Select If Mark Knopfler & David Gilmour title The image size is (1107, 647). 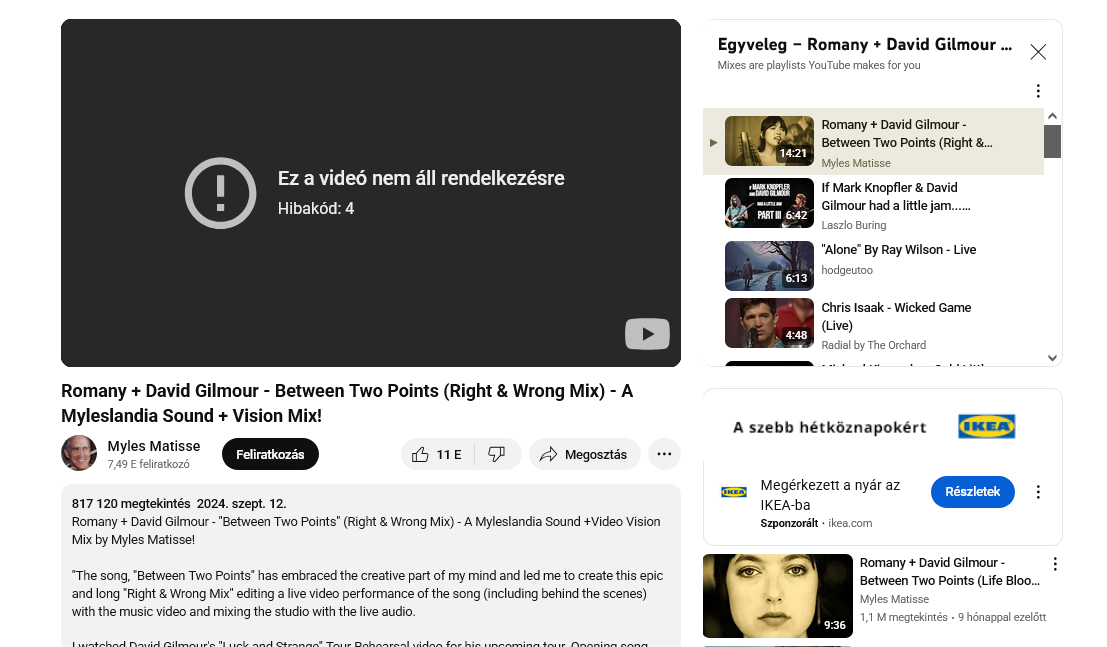tap(895, 196)
